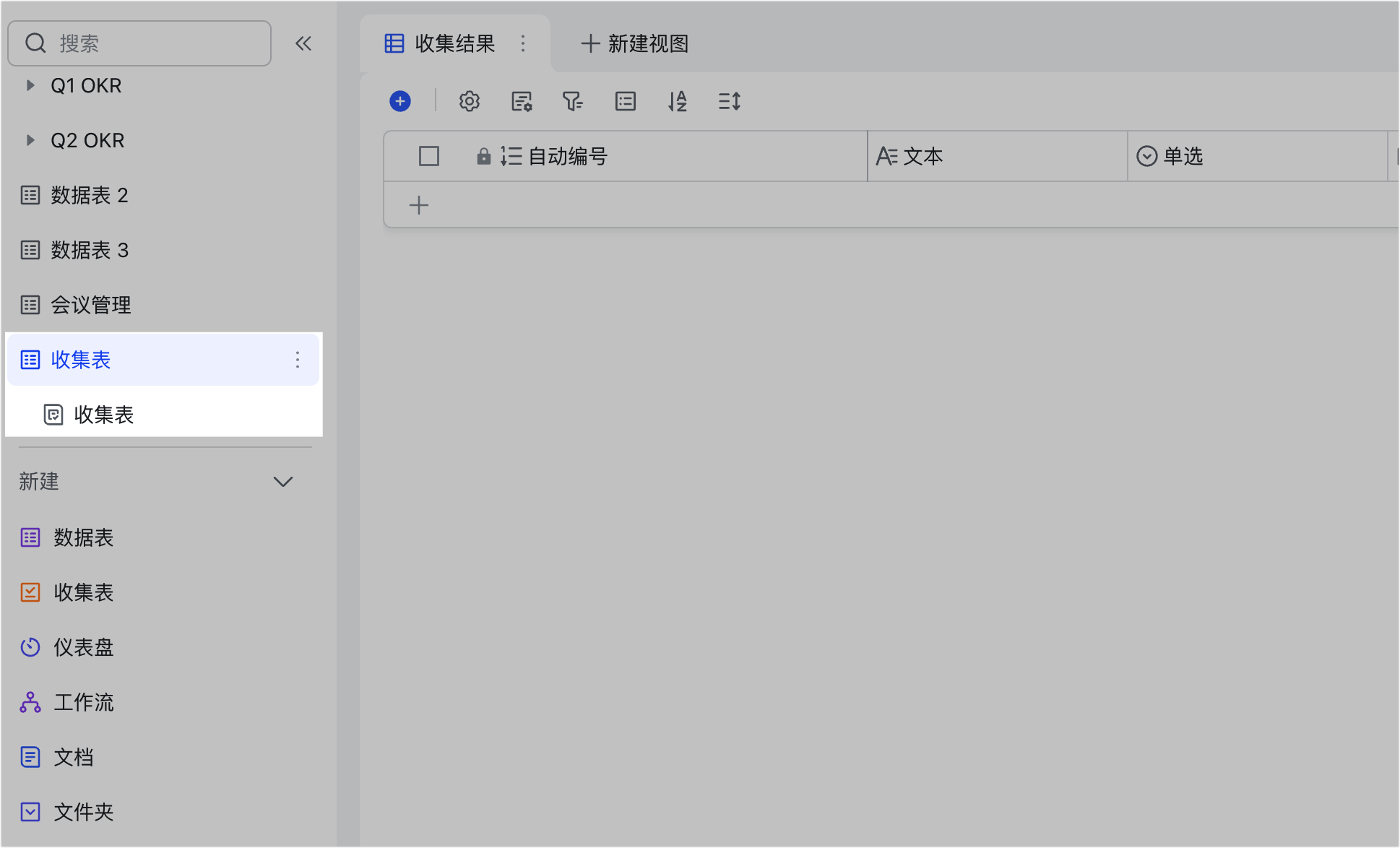Click 新建视图 to add a view
Viewport: 1400px width, 848px height.
coord(635,43)
